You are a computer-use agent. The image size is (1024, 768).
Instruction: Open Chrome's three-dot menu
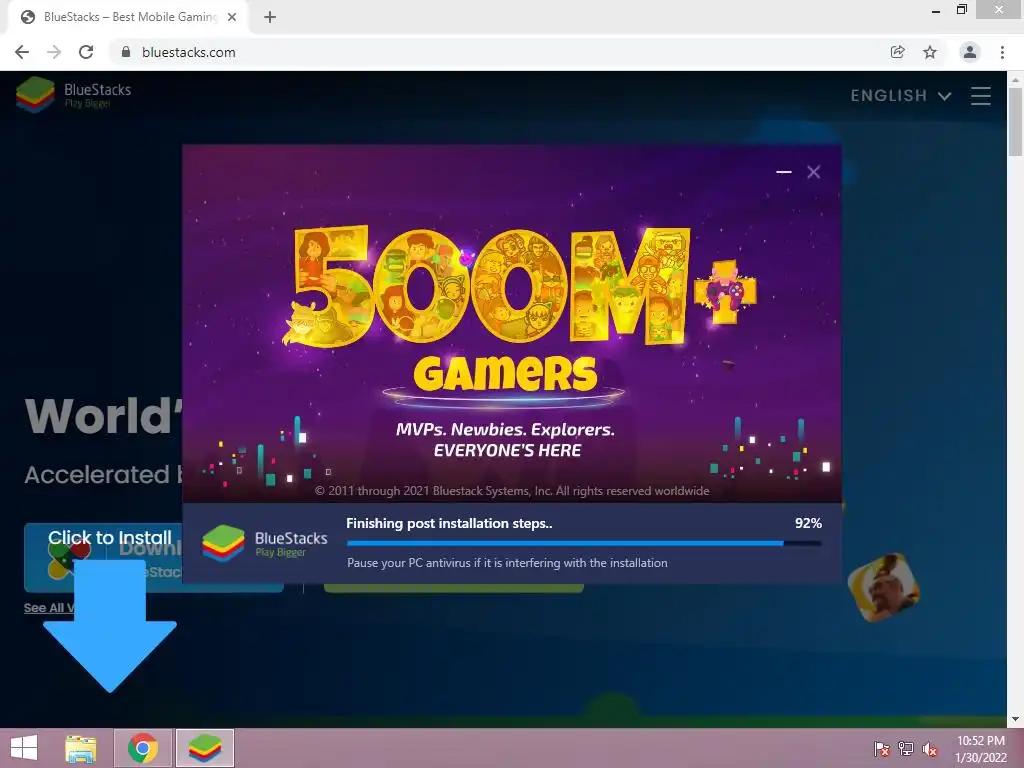(x=1002, y=52)
